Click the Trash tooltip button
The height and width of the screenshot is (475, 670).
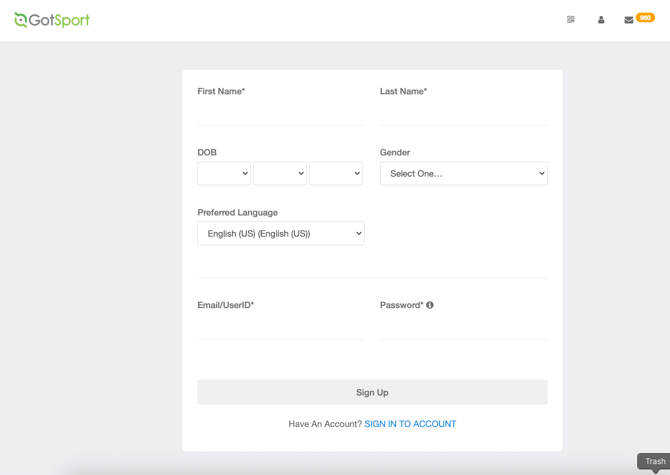654,462
